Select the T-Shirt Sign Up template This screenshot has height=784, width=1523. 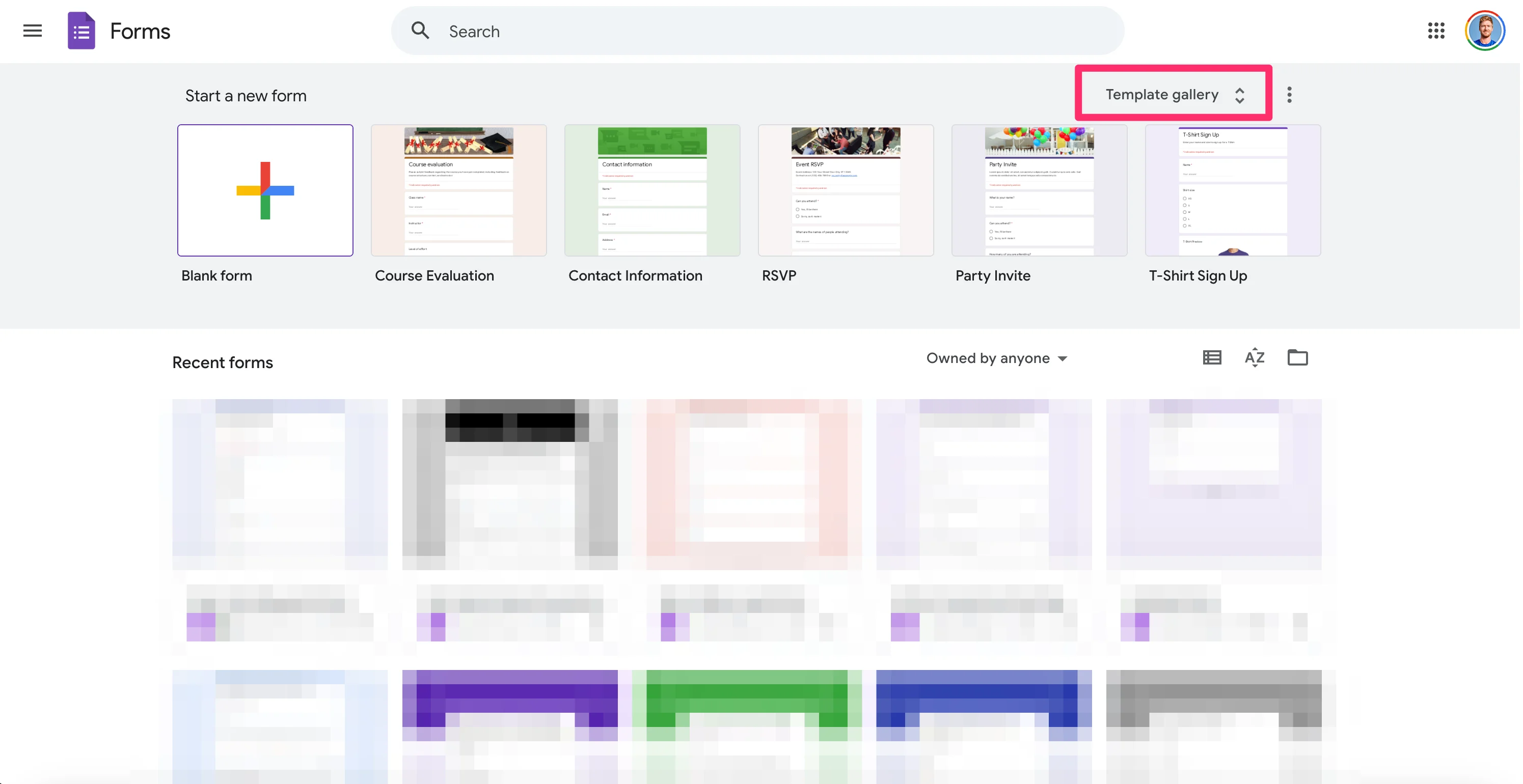pyautogui.click(x=1233, y=190)
